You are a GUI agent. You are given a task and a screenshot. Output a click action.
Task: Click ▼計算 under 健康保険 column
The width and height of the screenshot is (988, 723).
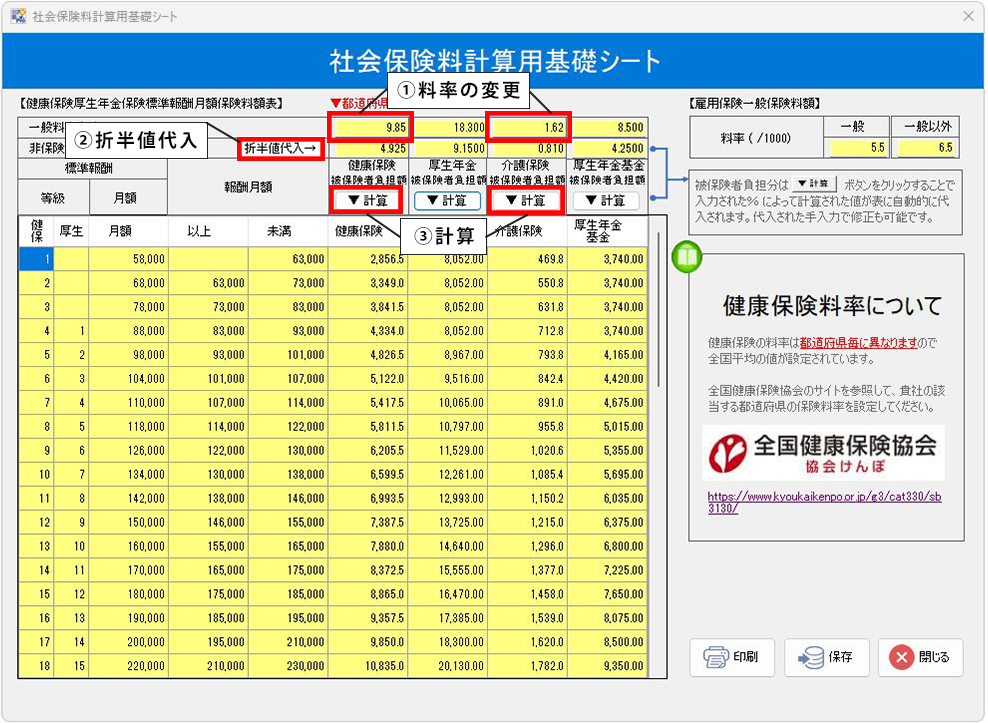pyautogui.click(x=367, y=200)
